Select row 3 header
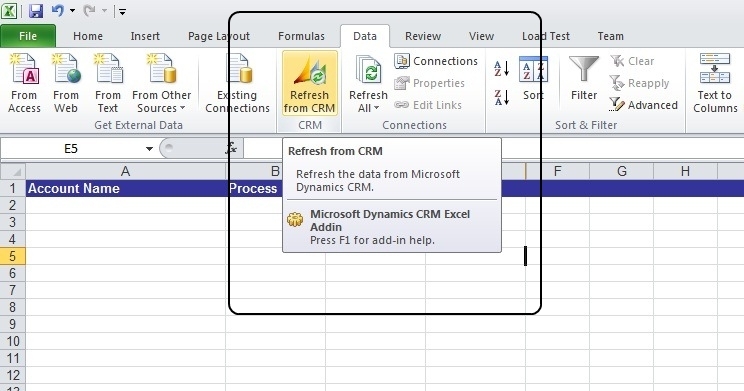The width and height of the screenshot is (744, 391). [x=13, y=223]
